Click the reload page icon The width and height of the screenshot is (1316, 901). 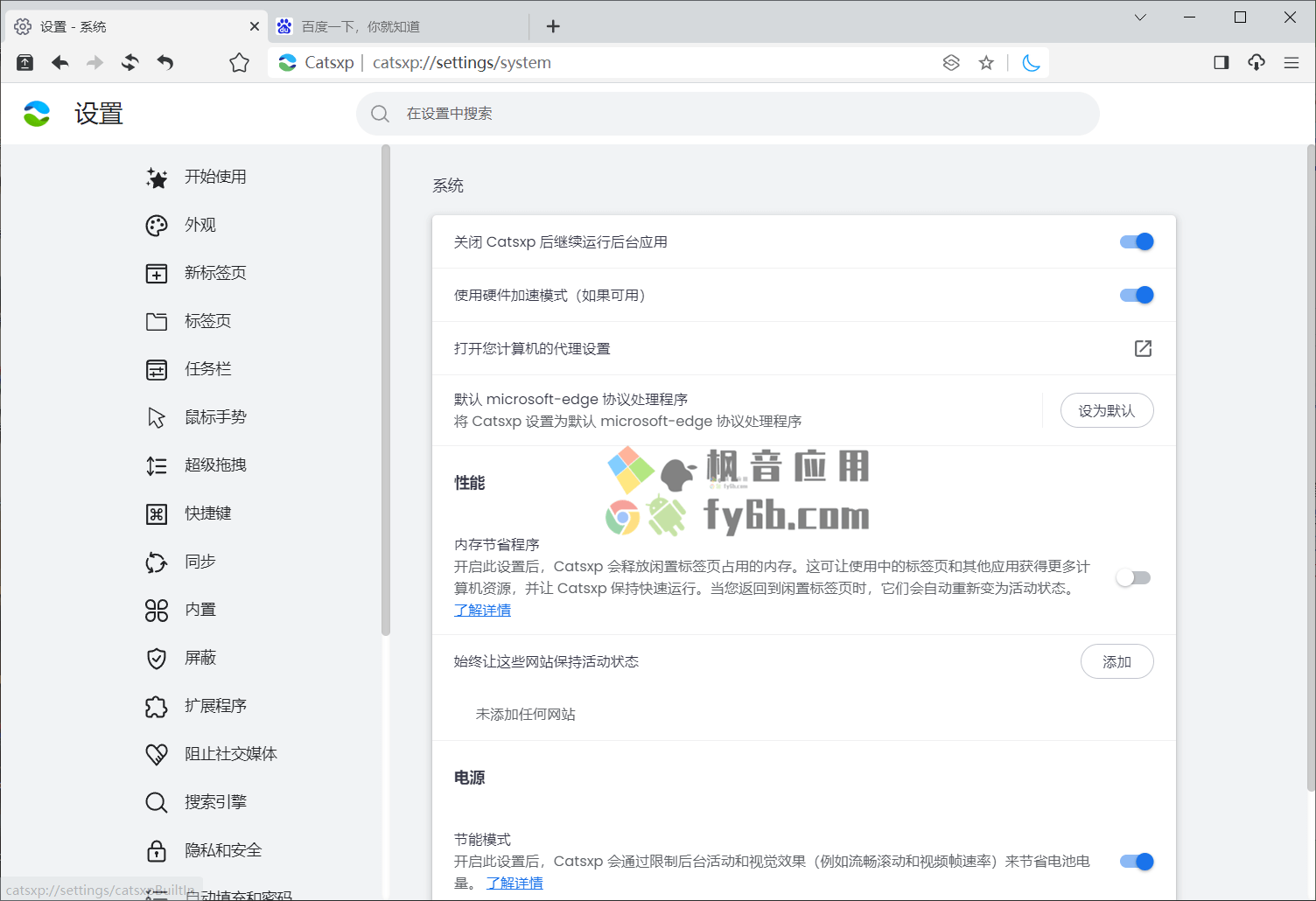coord(129,62)
